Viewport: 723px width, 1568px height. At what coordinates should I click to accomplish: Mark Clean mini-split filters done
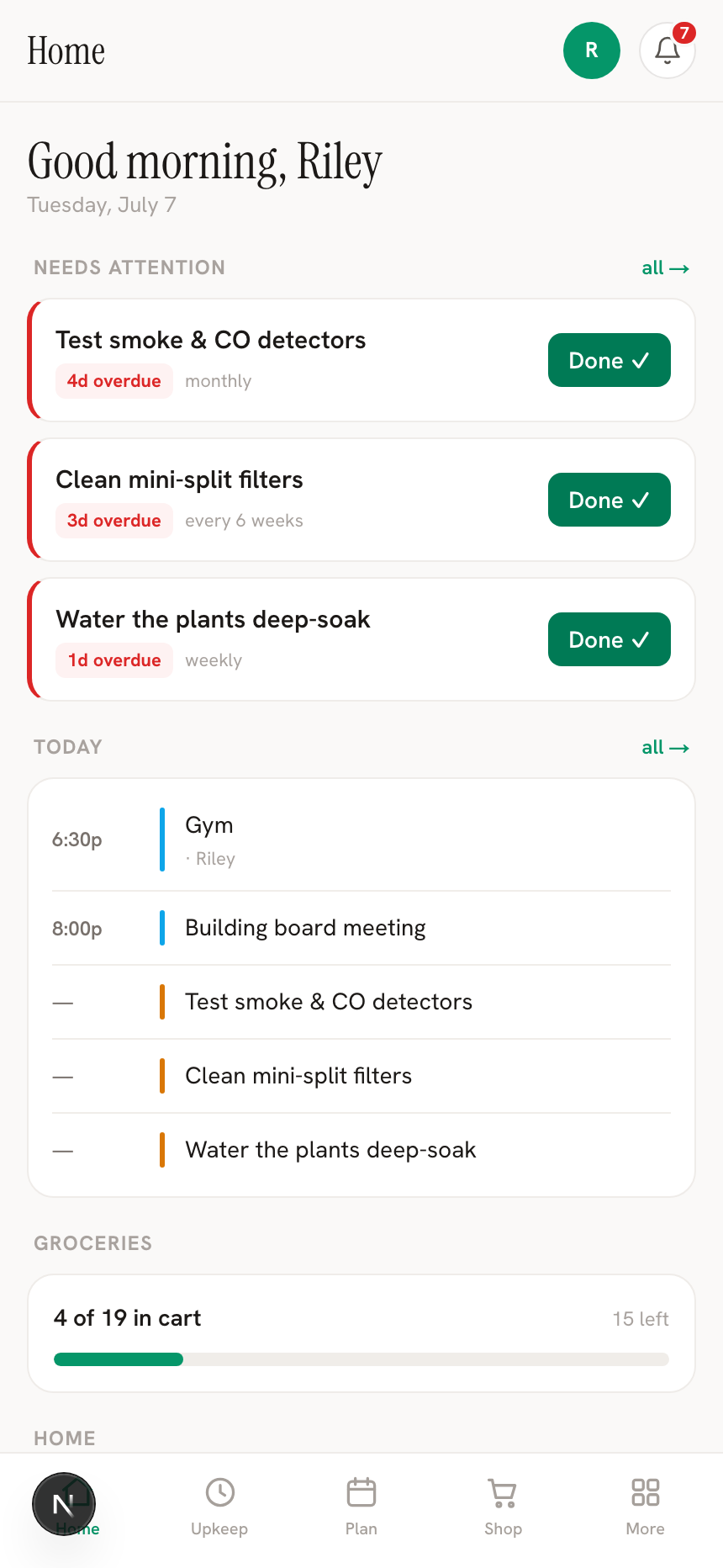pyautogui.click(x=610, y=500)
